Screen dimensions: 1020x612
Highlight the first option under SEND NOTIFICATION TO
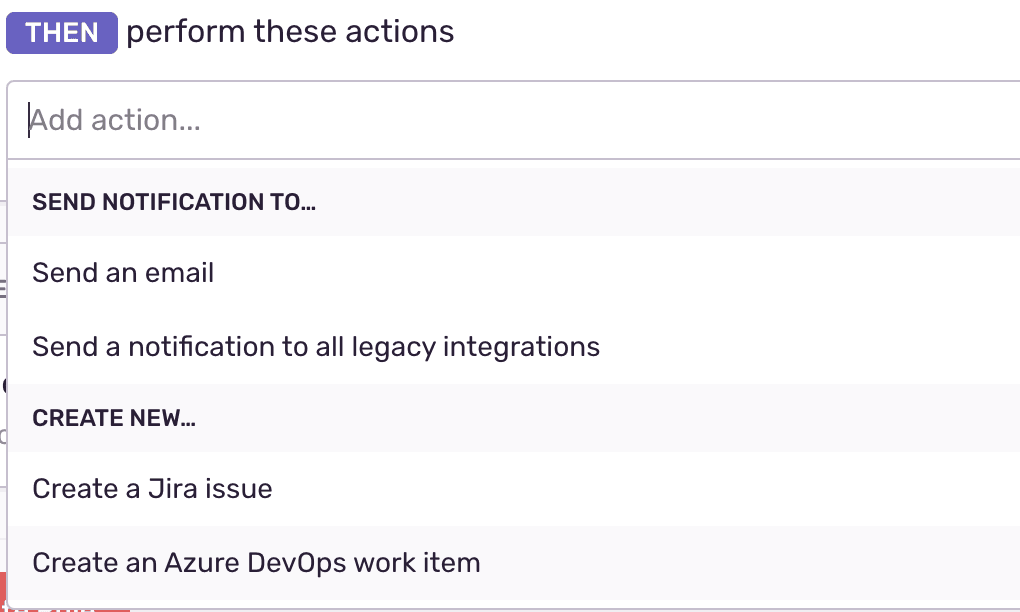[x=122, y=272]
